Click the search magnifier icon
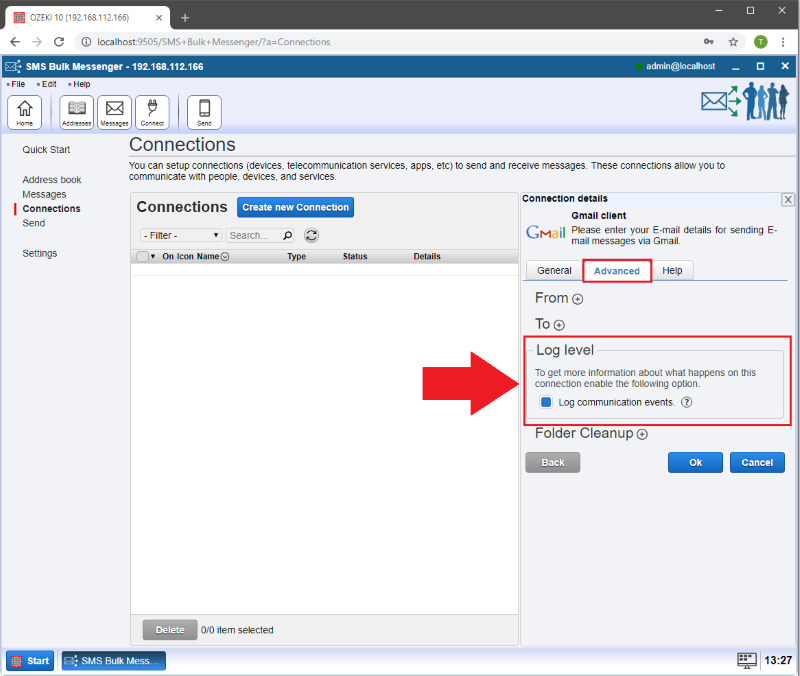Screen dimensions: 800x676 click(288, 236)
